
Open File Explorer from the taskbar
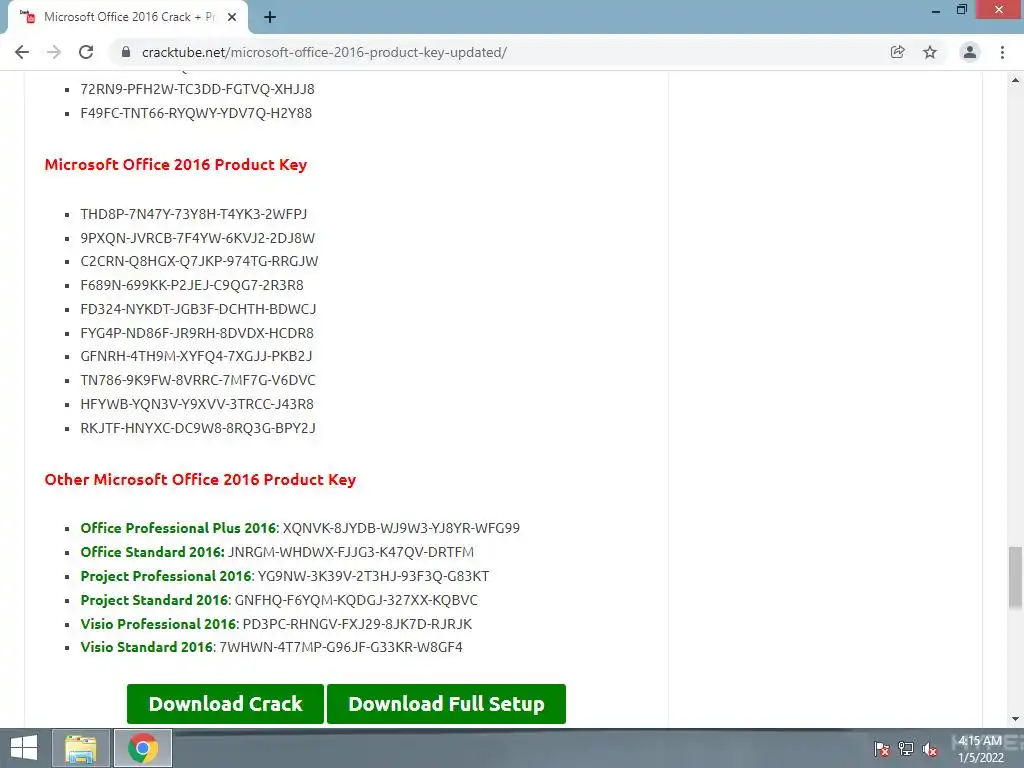(81, 748)
